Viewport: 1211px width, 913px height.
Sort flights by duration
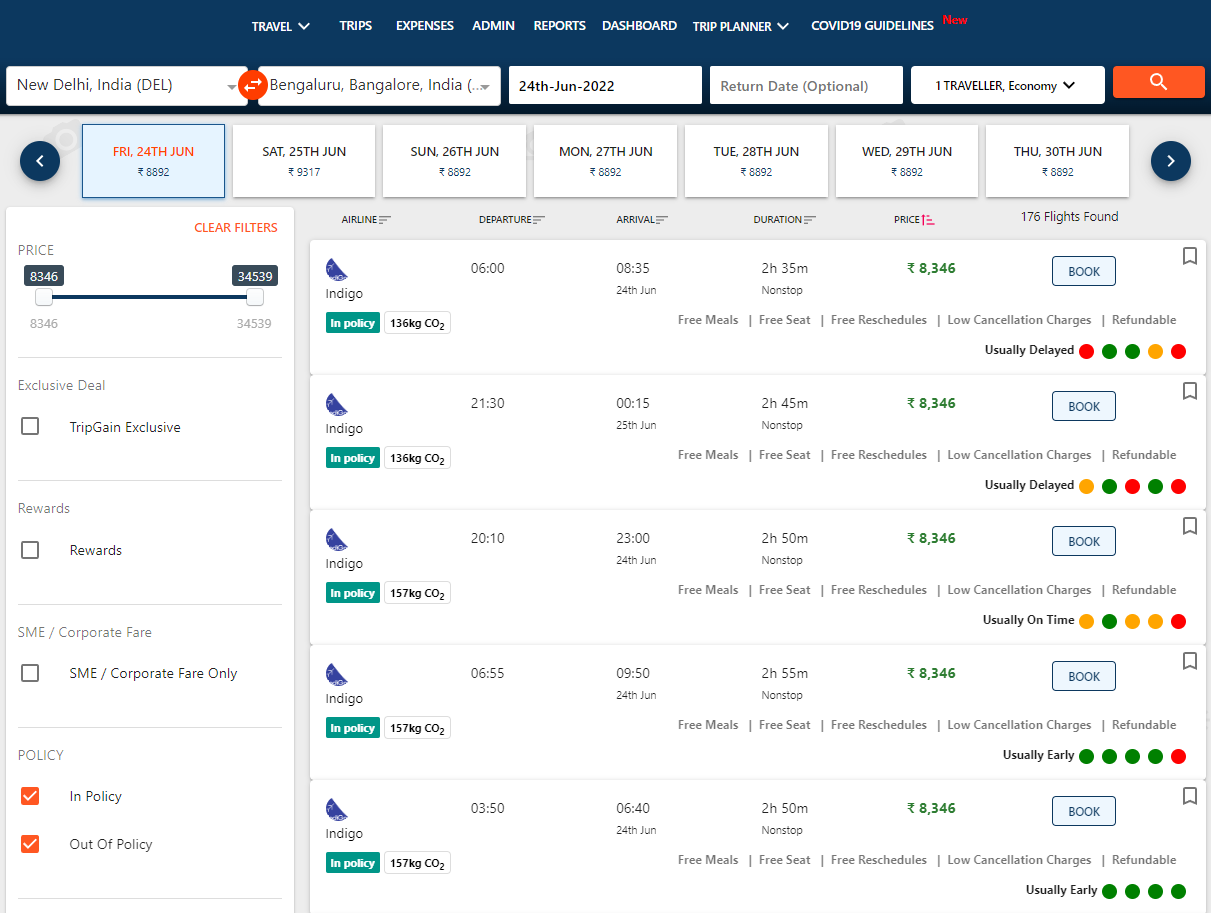coord(784,219)
